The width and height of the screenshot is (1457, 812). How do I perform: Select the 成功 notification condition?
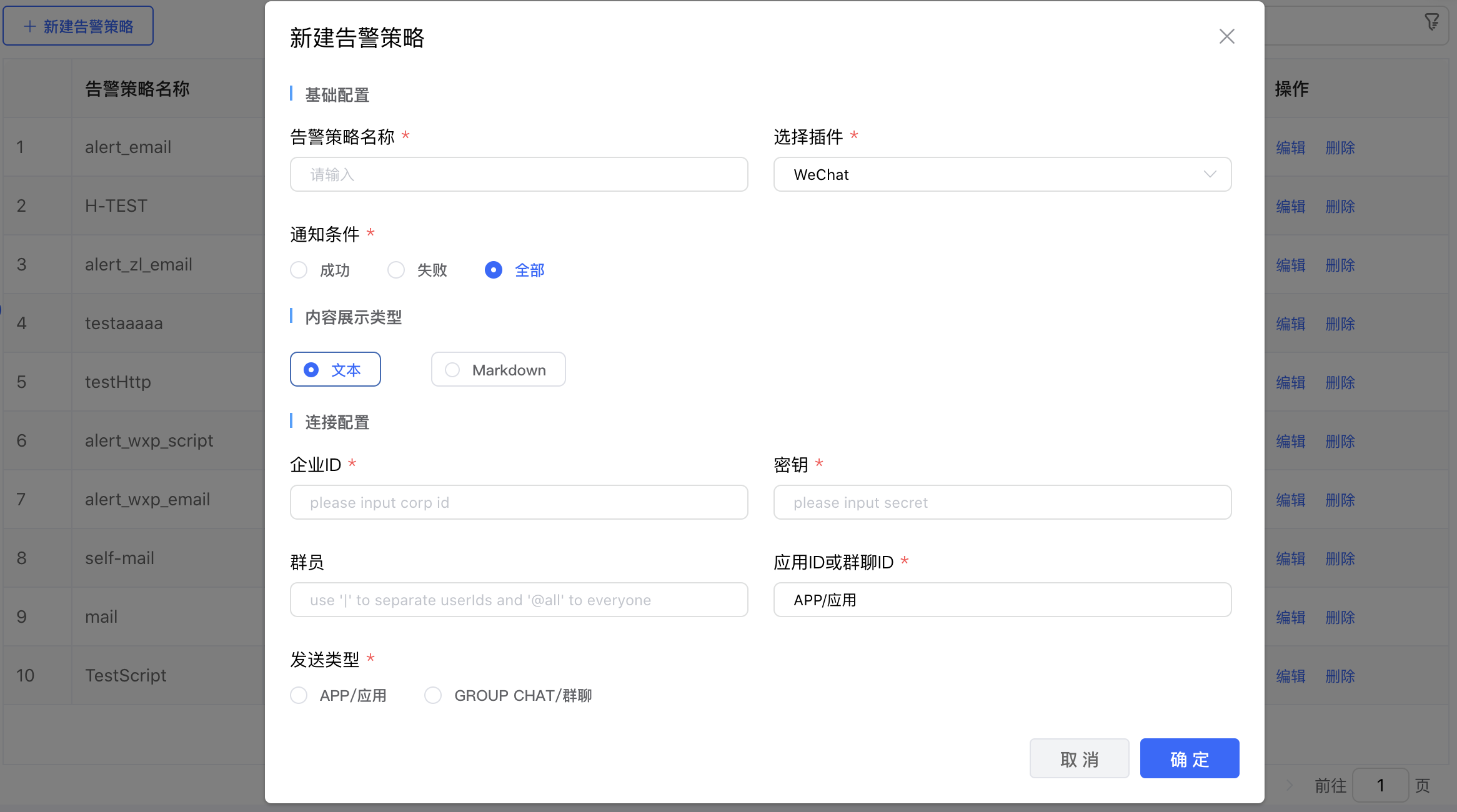(299, 270)
